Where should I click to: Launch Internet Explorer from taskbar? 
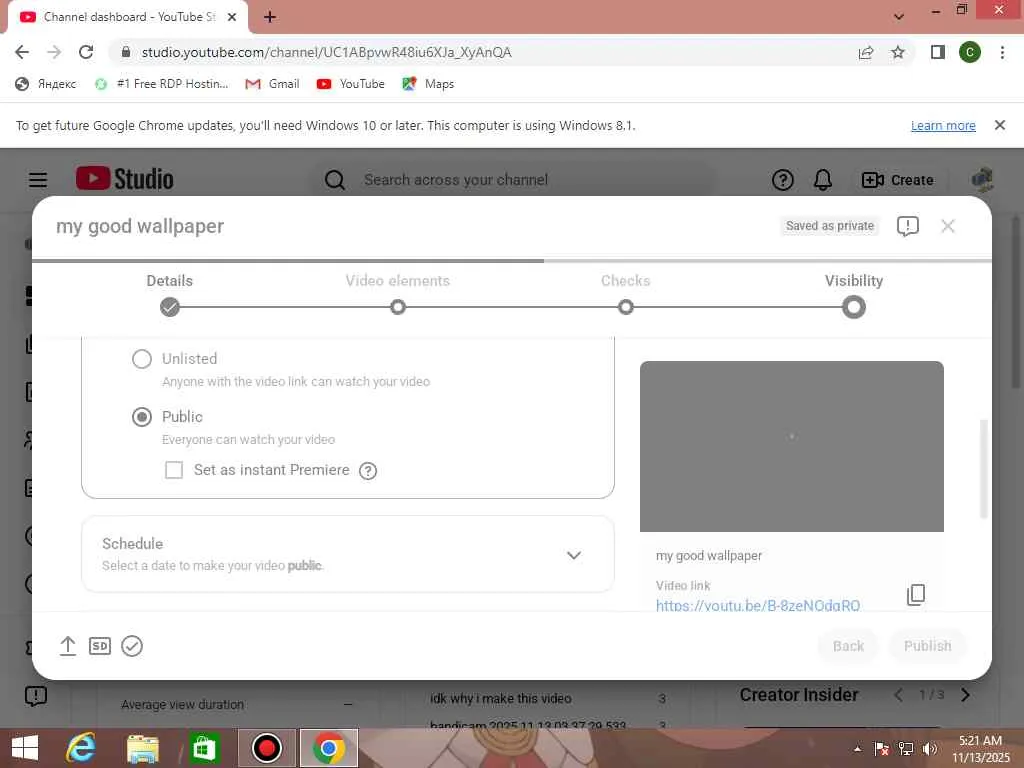pos(80,748)
